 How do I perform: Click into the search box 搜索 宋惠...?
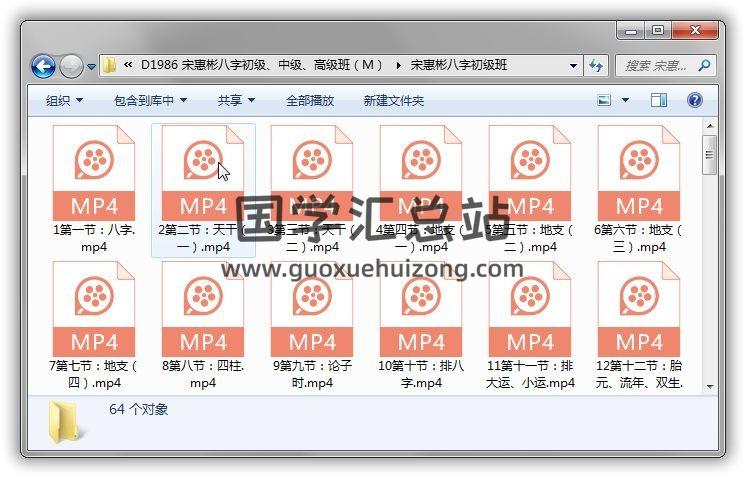pyautogui.click(x=656, y=66)
